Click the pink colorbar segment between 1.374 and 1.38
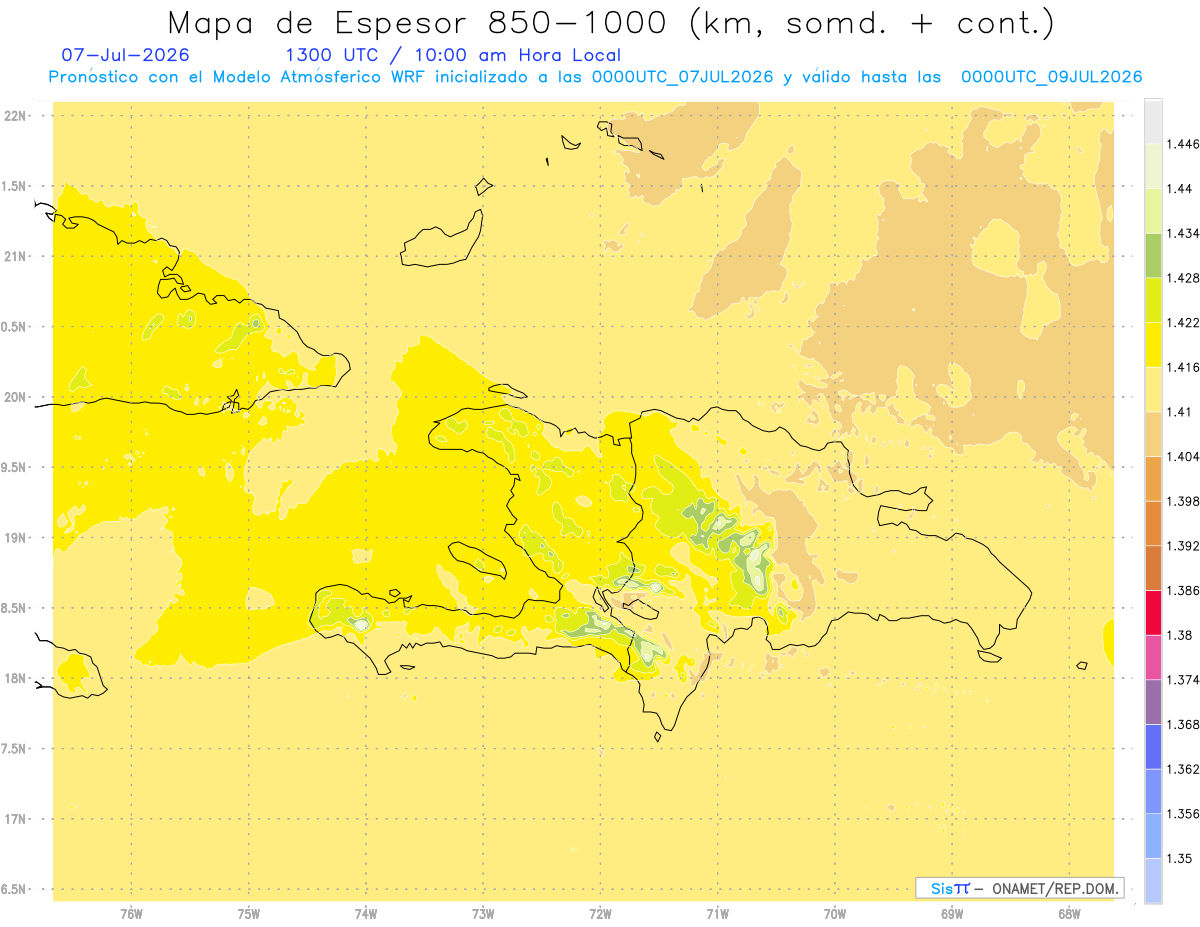 1153,657
